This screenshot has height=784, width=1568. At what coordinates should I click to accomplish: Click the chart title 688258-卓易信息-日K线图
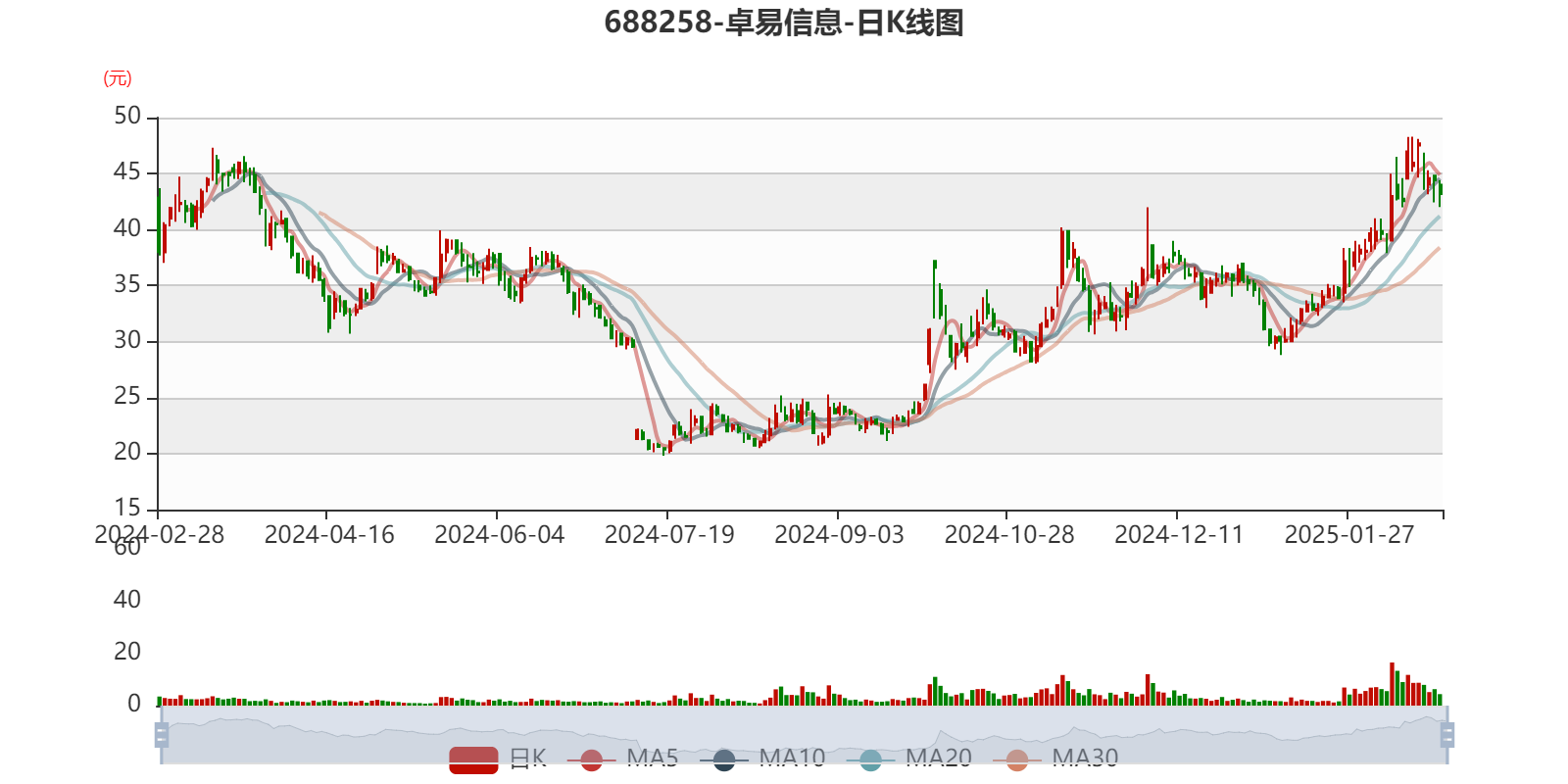784,23
